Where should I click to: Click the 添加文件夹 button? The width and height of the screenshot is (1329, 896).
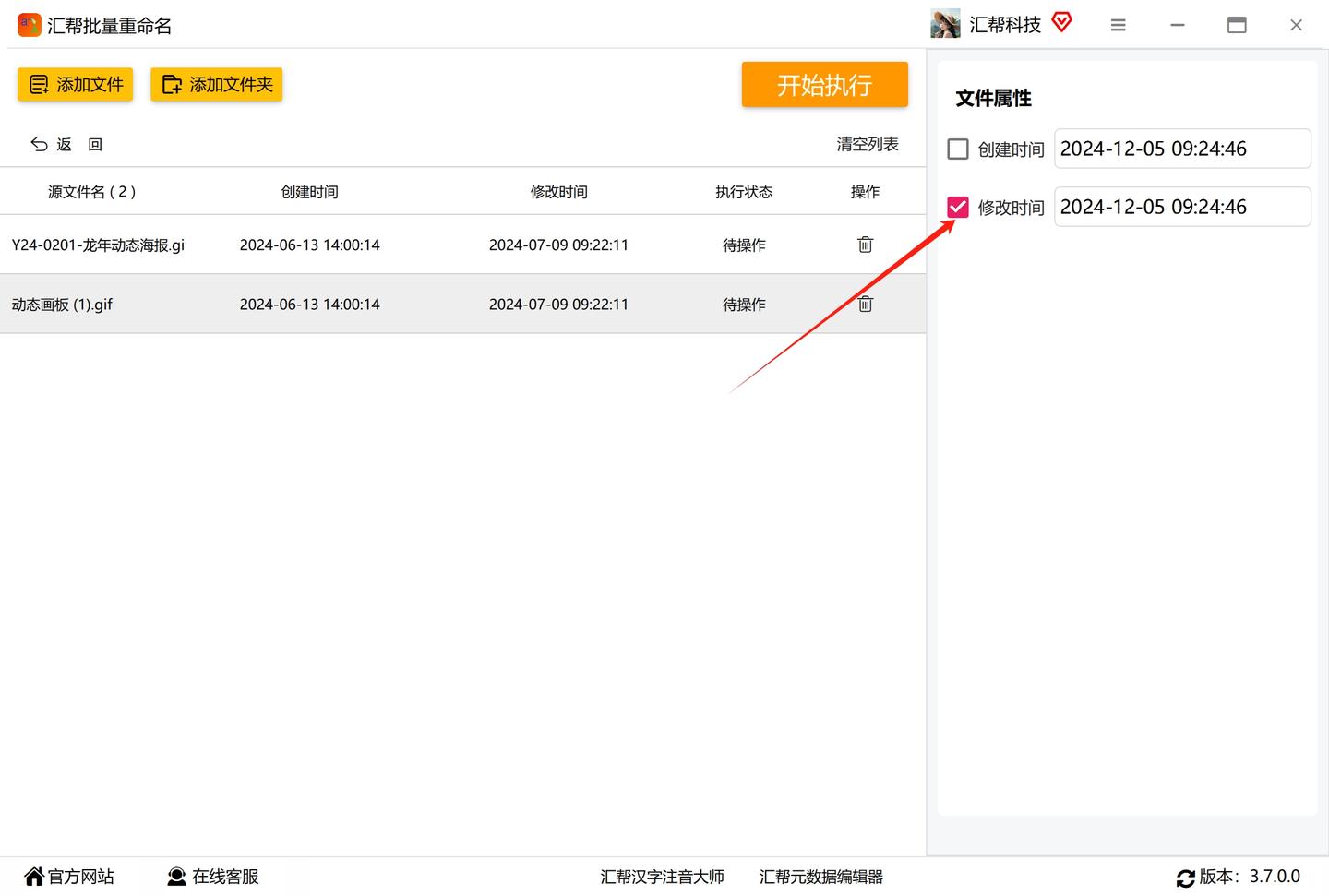(x=217, y=85)
